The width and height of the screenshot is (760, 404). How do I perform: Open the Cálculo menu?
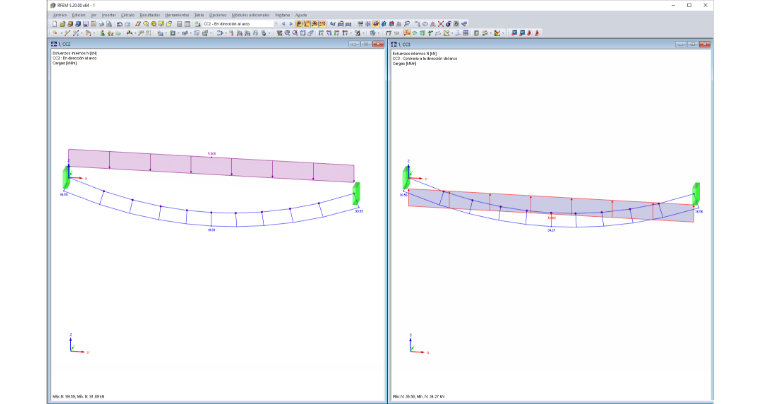[127, 15]
